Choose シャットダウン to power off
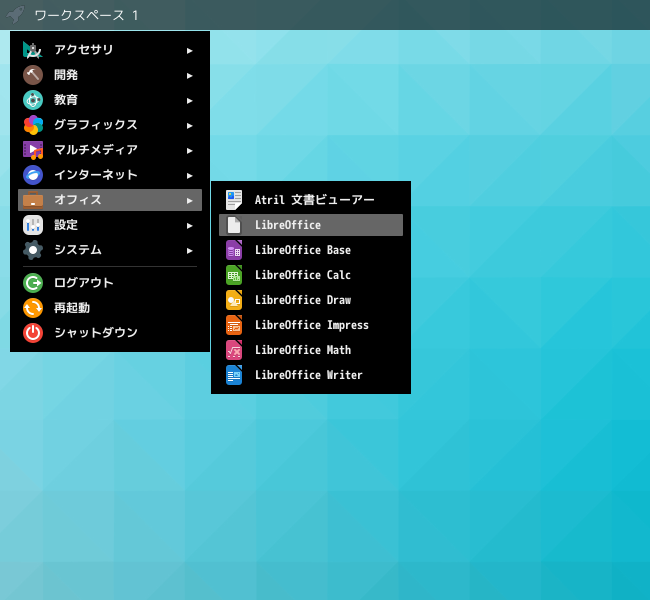Image resolution: width=650 pixels, height=600 pixels. coord(110,333)
